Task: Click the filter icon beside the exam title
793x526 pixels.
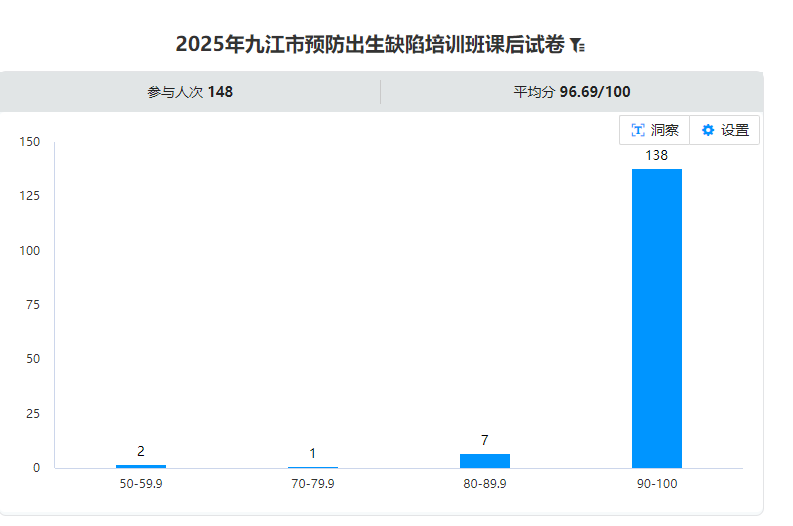Action: [x=578, y=45]
